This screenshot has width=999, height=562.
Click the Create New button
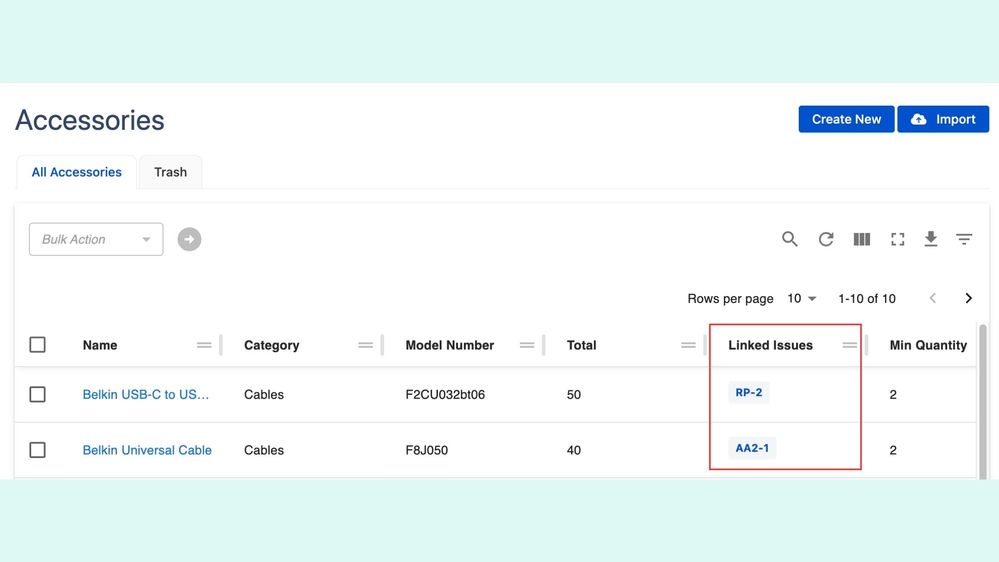point(846,119)
